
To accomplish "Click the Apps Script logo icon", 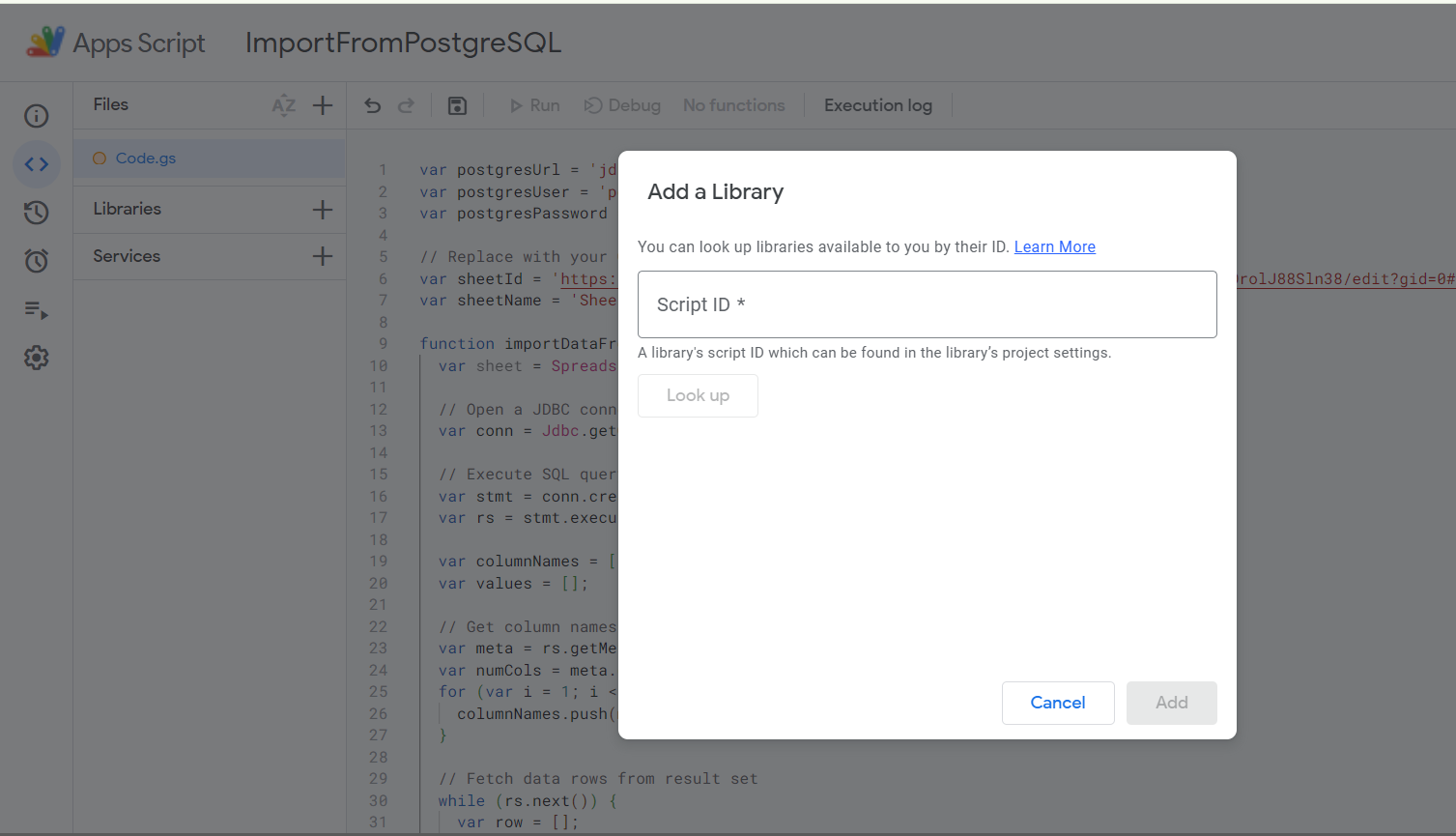I will click(x=45, y=43).
